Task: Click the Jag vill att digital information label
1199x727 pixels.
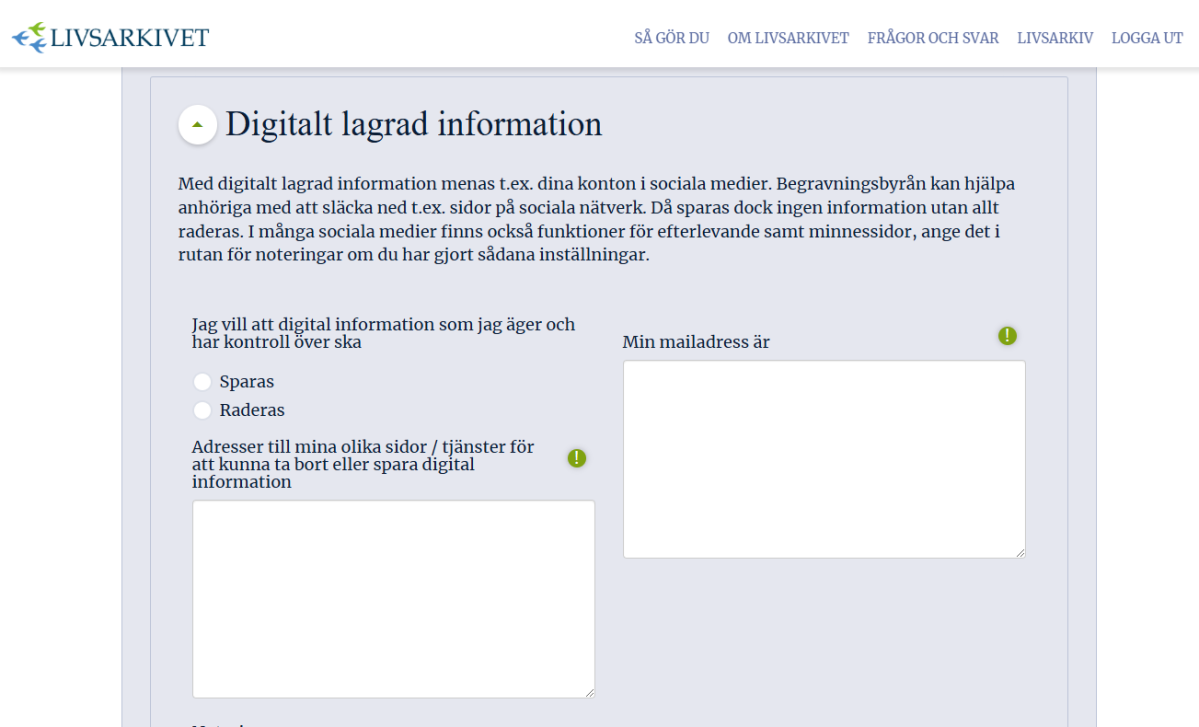Action: 383,333
